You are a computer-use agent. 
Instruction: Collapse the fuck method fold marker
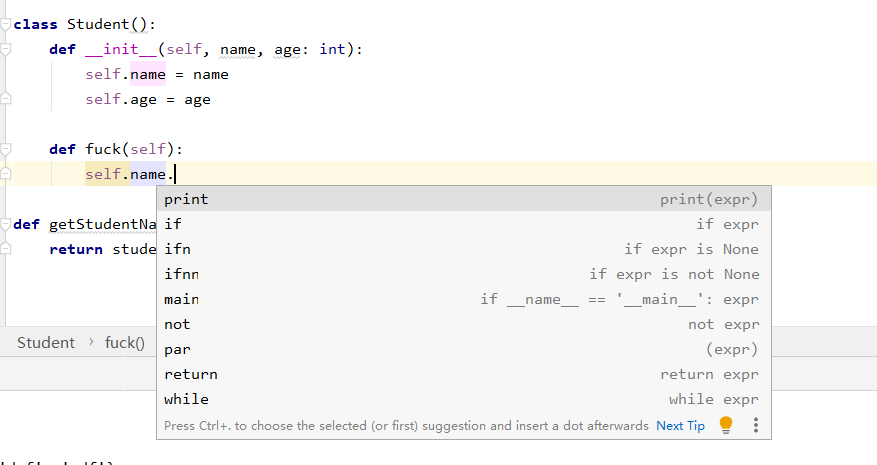pyautogui.click(x=6, y=149)
